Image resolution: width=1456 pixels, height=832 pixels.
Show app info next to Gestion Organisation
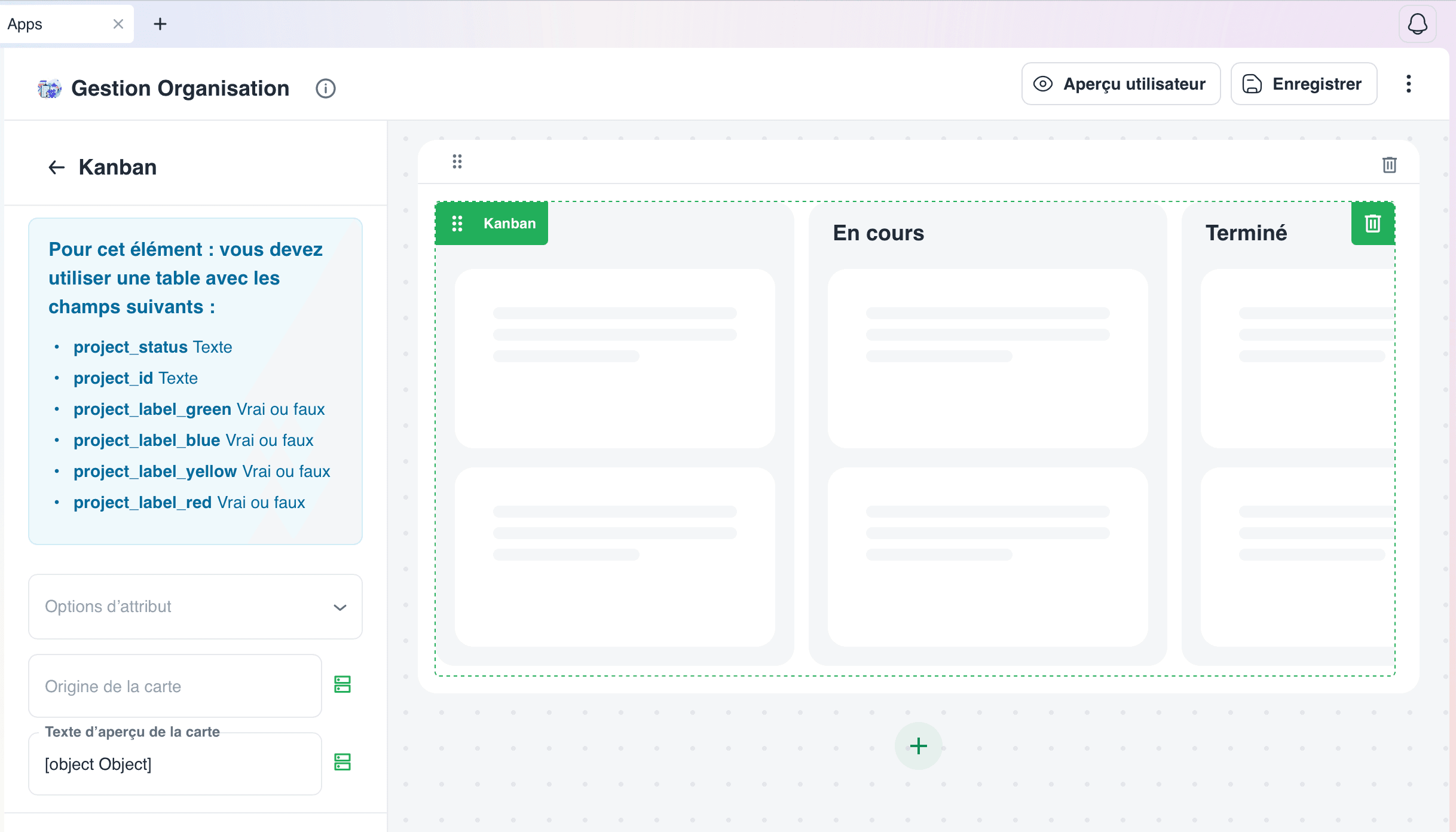pyautogui.click(x=326, y=88)
